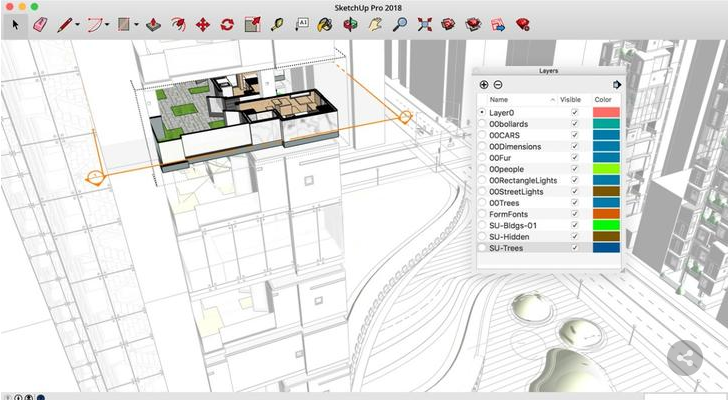Pick the Move tool
The width and height of the screenshot is (728, 400).
pyautogui.click(x=203, y=24)
